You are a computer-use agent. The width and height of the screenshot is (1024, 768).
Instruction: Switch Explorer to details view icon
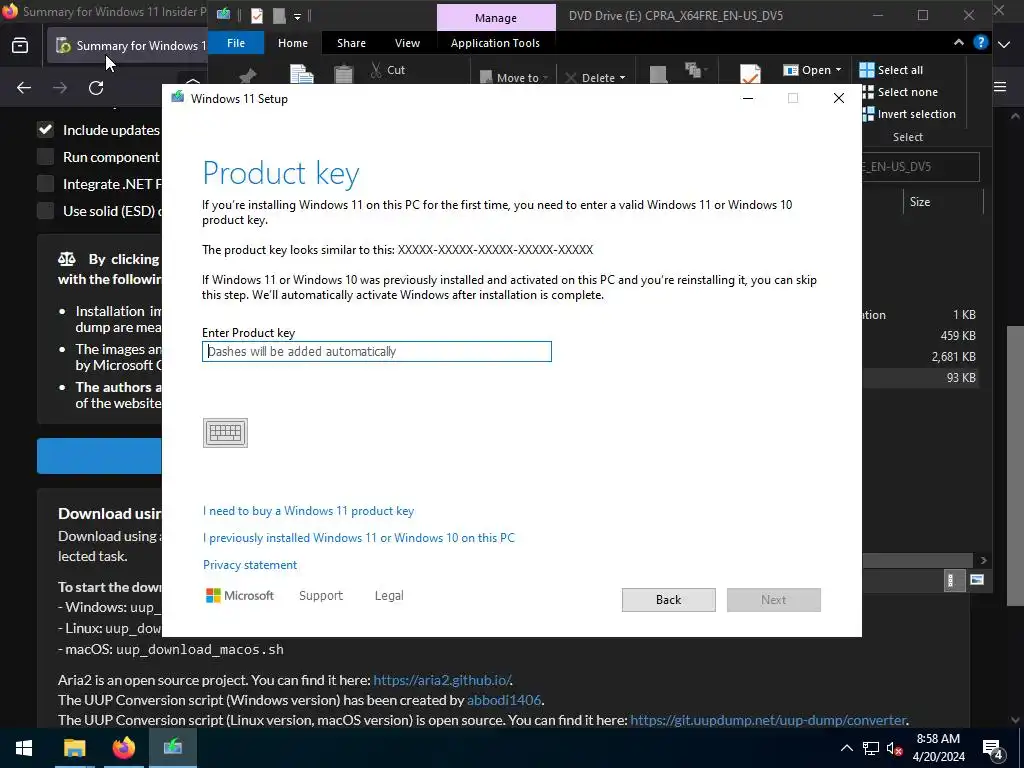point(953,580)
